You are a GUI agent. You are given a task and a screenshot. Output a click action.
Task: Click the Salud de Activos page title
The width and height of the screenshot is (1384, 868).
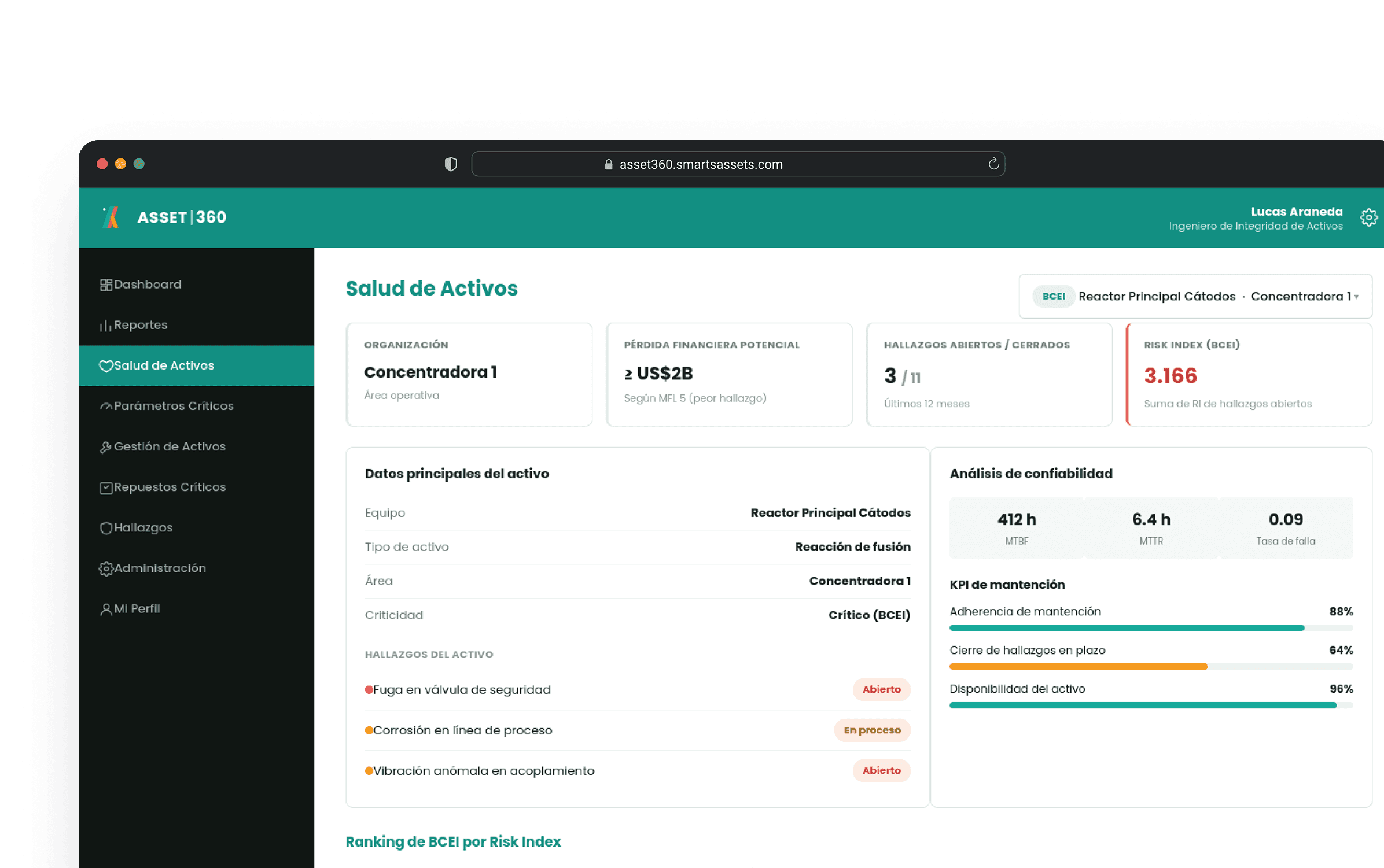click(432, 289)
